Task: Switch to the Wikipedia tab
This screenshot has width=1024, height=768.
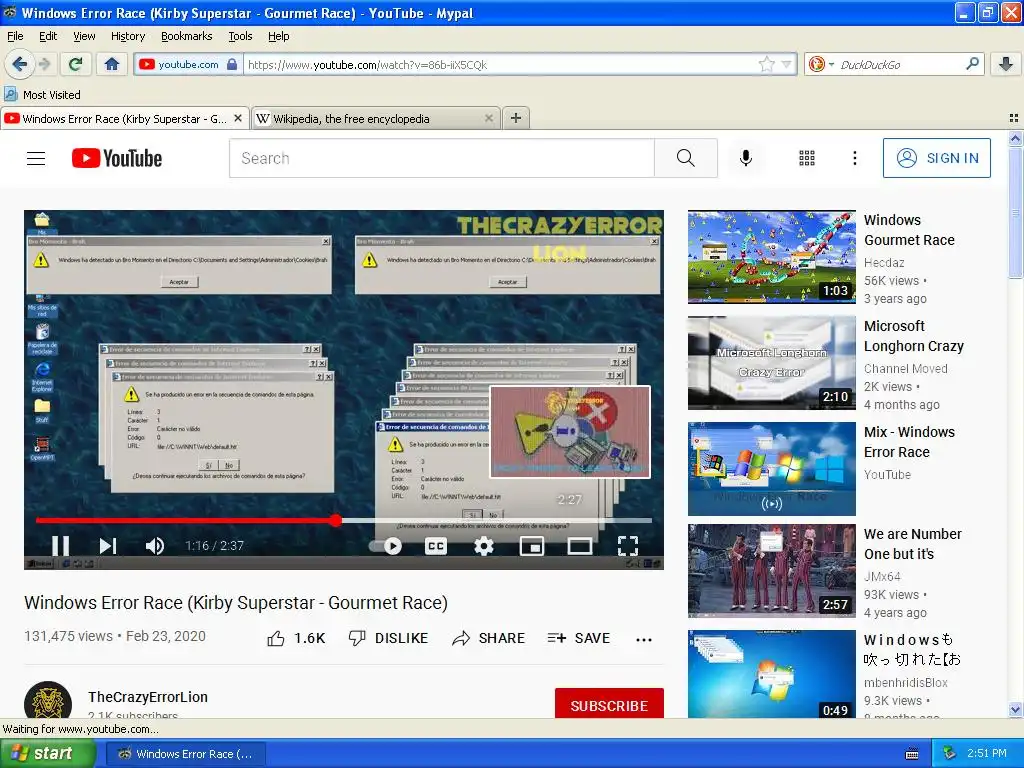Action: click(x=374, y=119)
